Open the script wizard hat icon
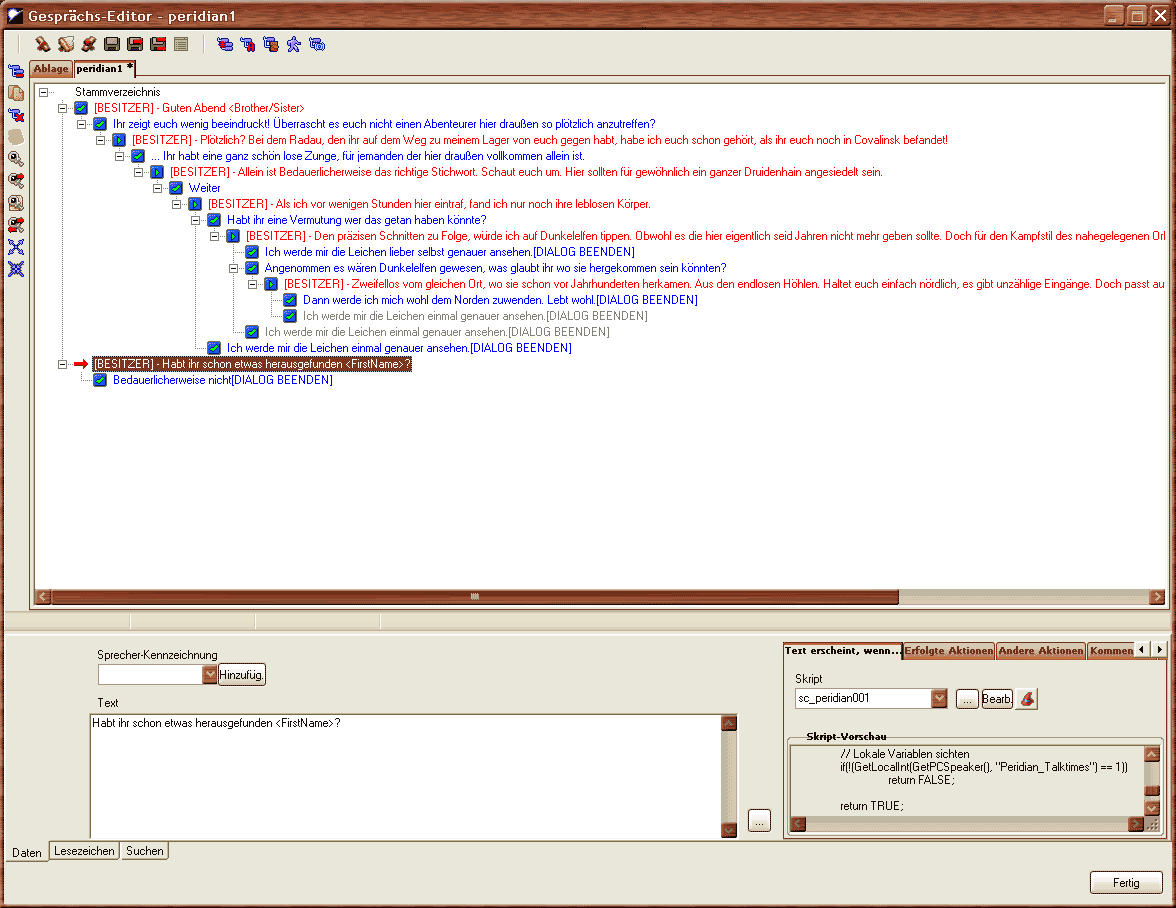 tap(1026, 699)
